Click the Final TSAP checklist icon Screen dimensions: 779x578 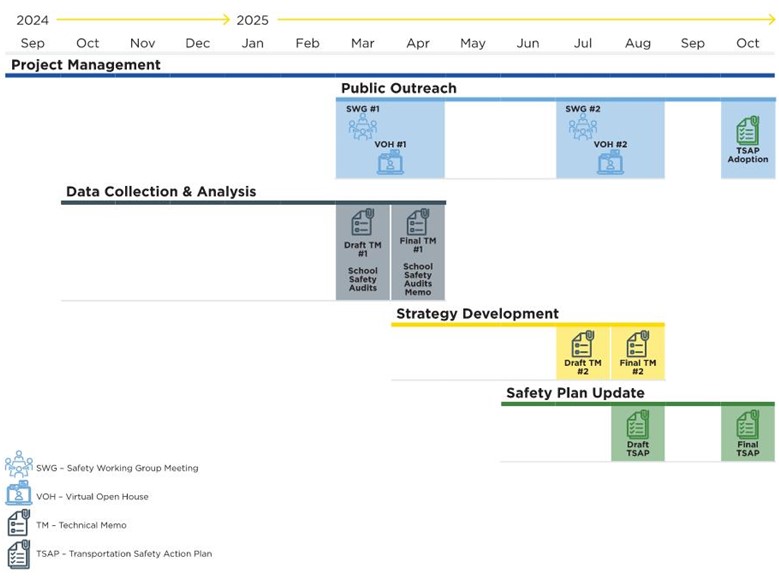click(x=748, y=424)
